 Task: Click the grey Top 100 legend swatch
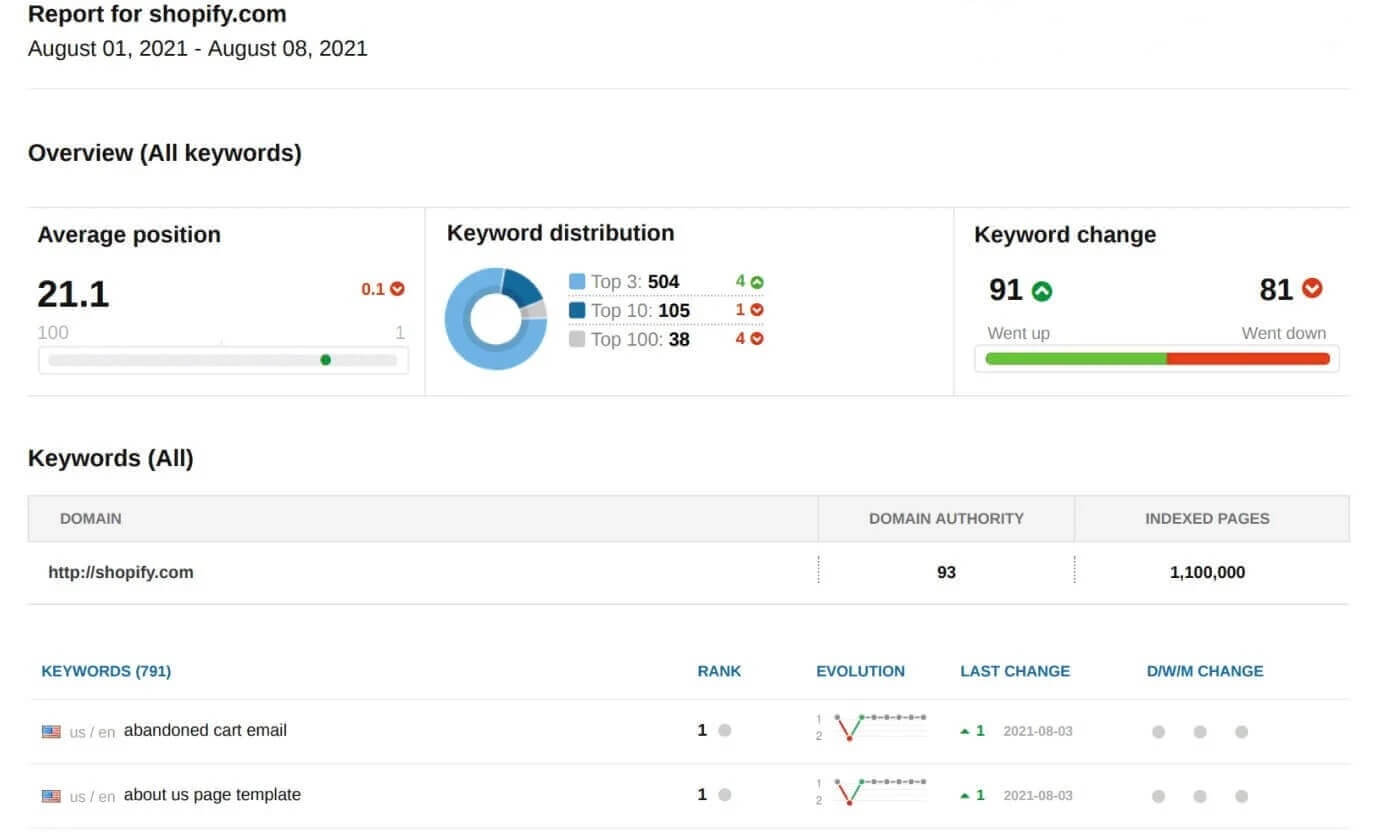click(x=577, y=339)
